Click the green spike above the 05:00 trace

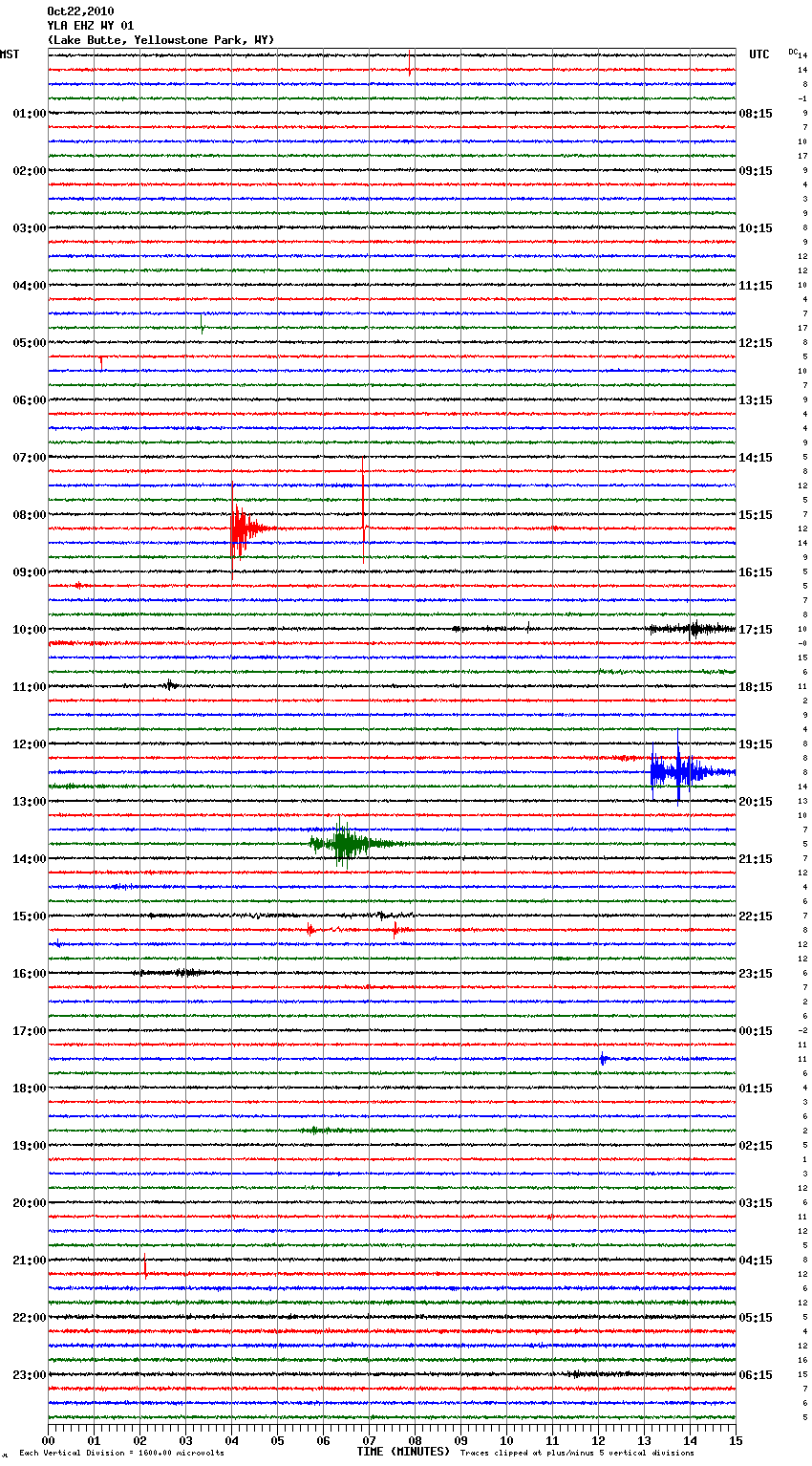(x=202, y=323)
